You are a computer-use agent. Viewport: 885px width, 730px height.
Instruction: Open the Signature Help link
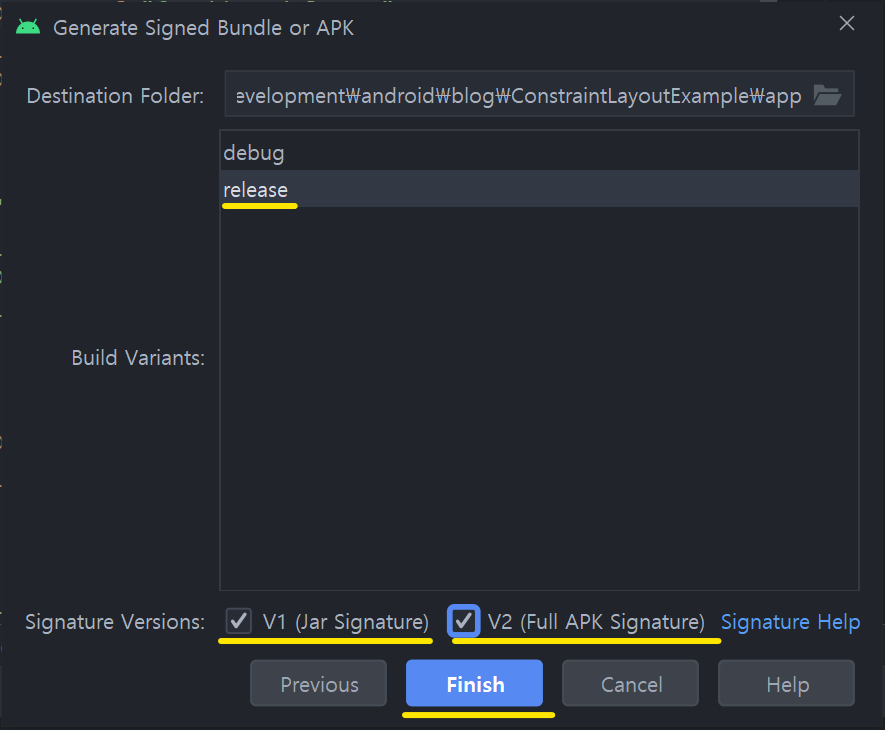pyautogui.click(x=790, y=622)
